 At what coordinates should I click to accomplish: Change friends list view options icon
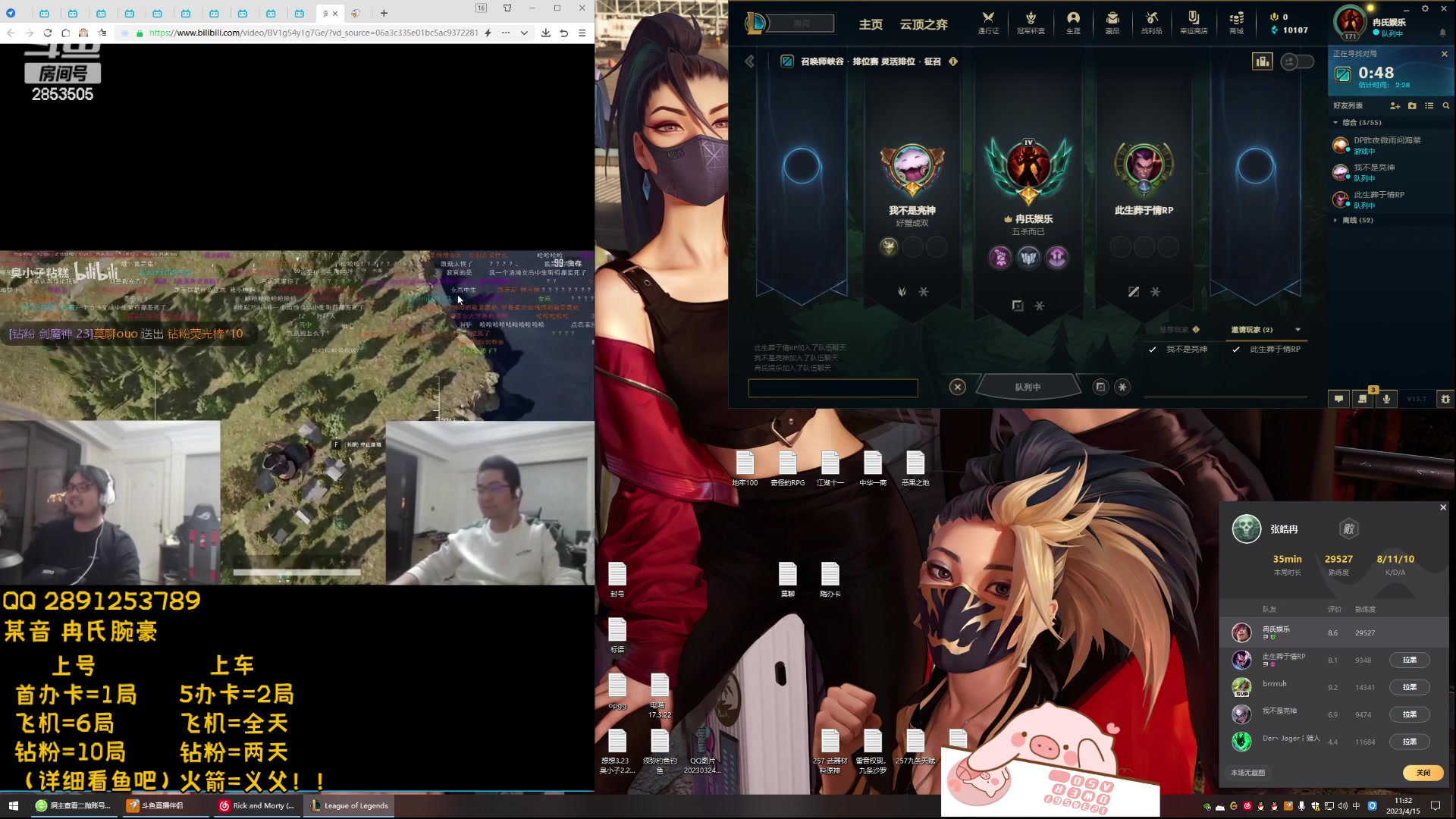point(1429,105)
